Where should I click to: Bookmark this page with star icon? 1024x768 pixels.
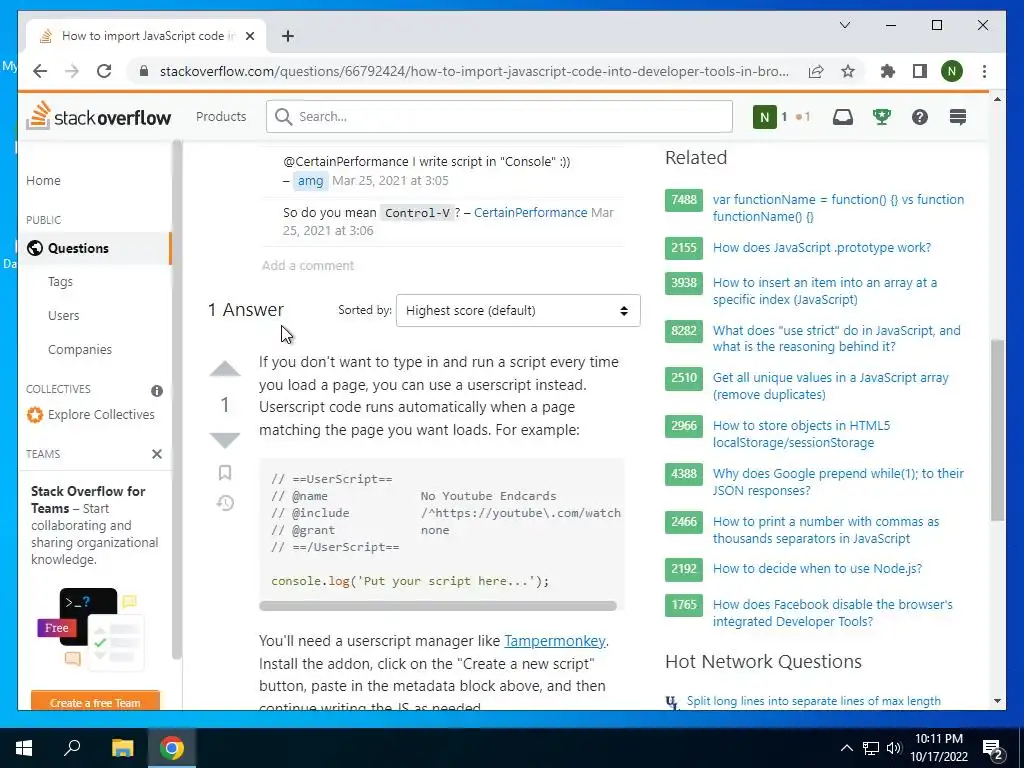[x=848, y=71]
